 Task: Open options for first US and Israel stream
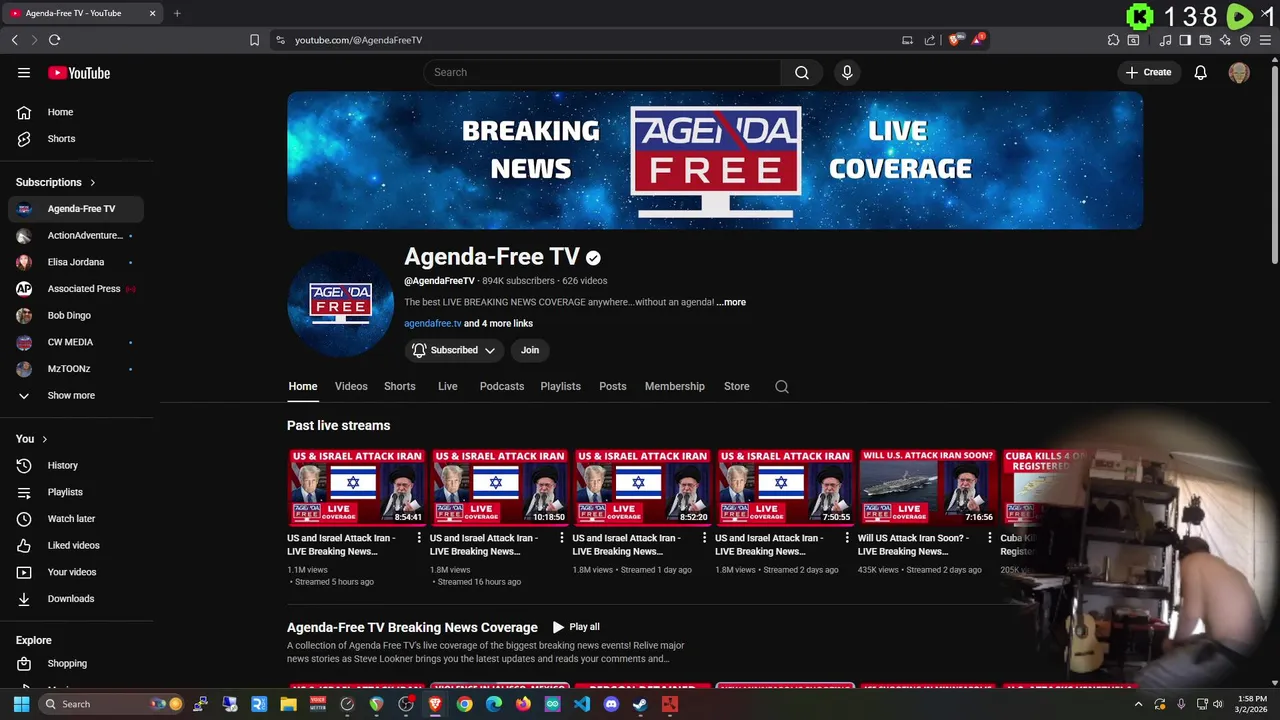pyautogui.click(x=419, y=538)
